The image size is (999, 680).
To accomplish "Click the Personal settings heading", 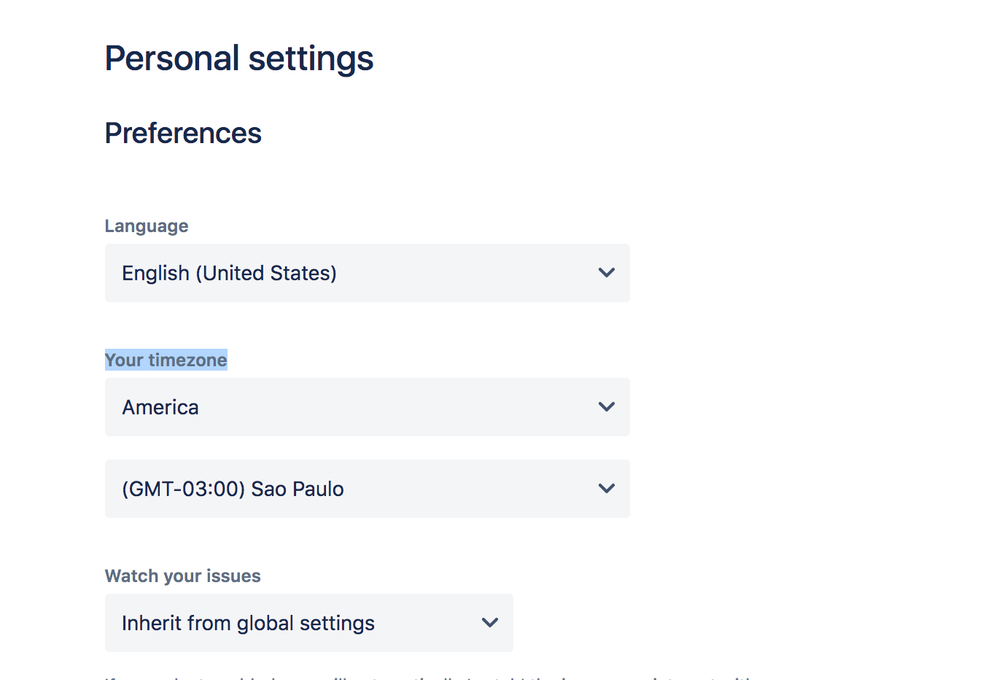I will click(238, 58).
